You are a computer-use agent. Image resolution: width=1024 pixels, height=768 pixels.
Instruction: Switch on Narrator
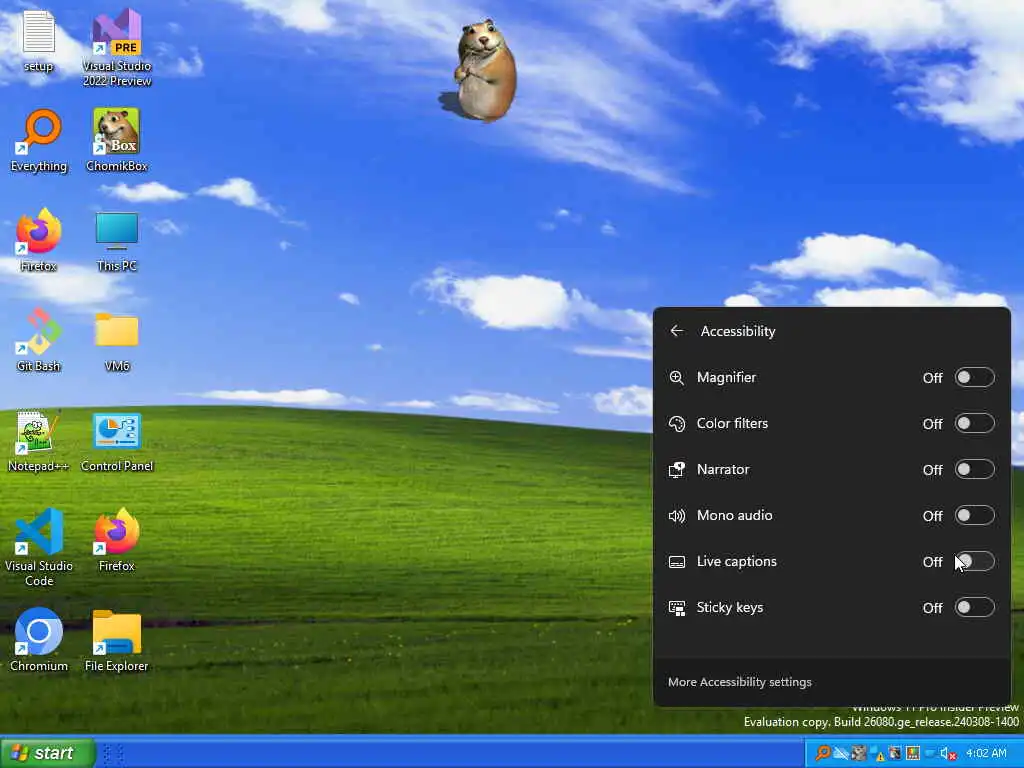[x=974, y=470]
